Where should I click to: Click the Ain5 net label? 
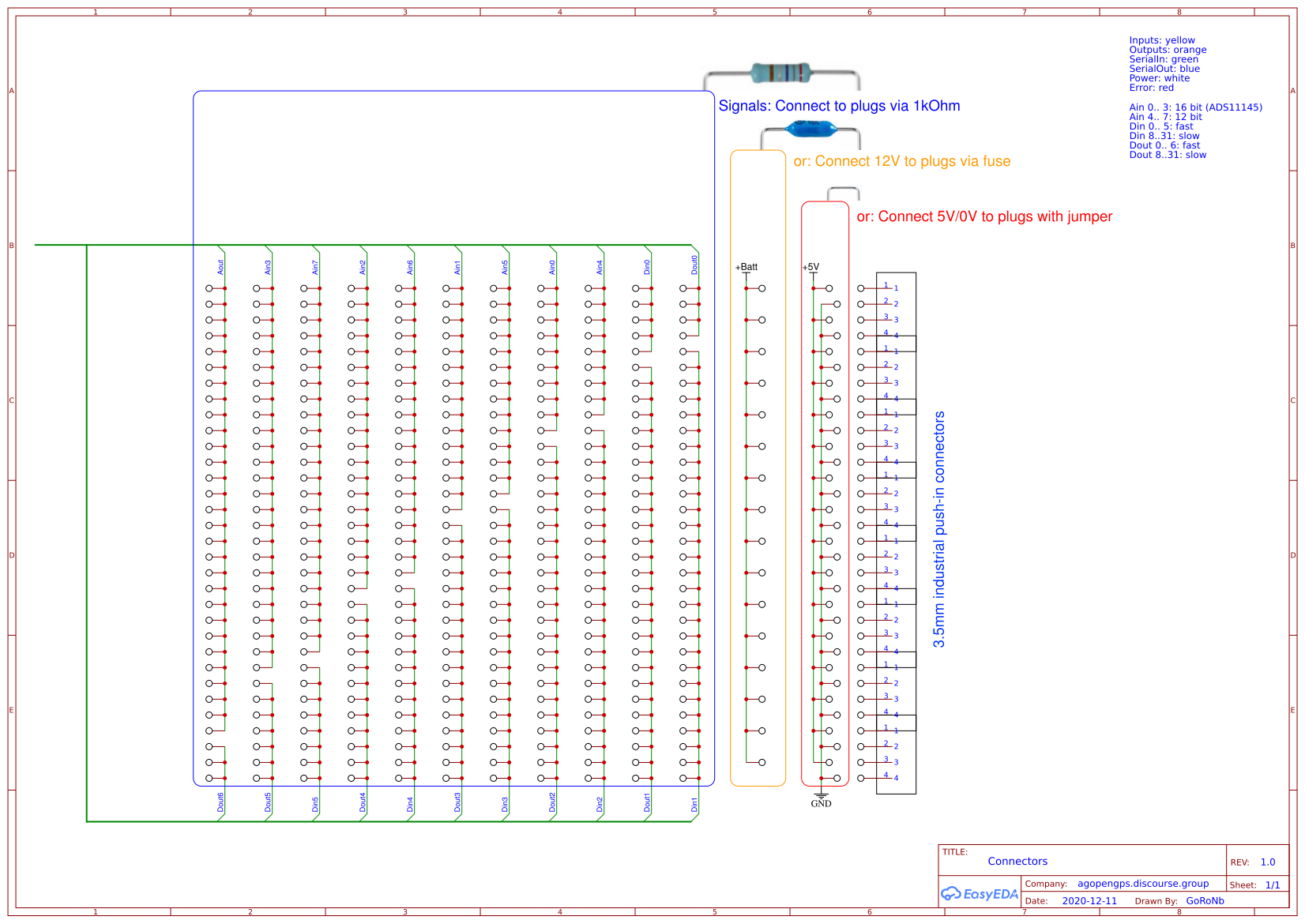pyautogui.click(x=505, y=267)
